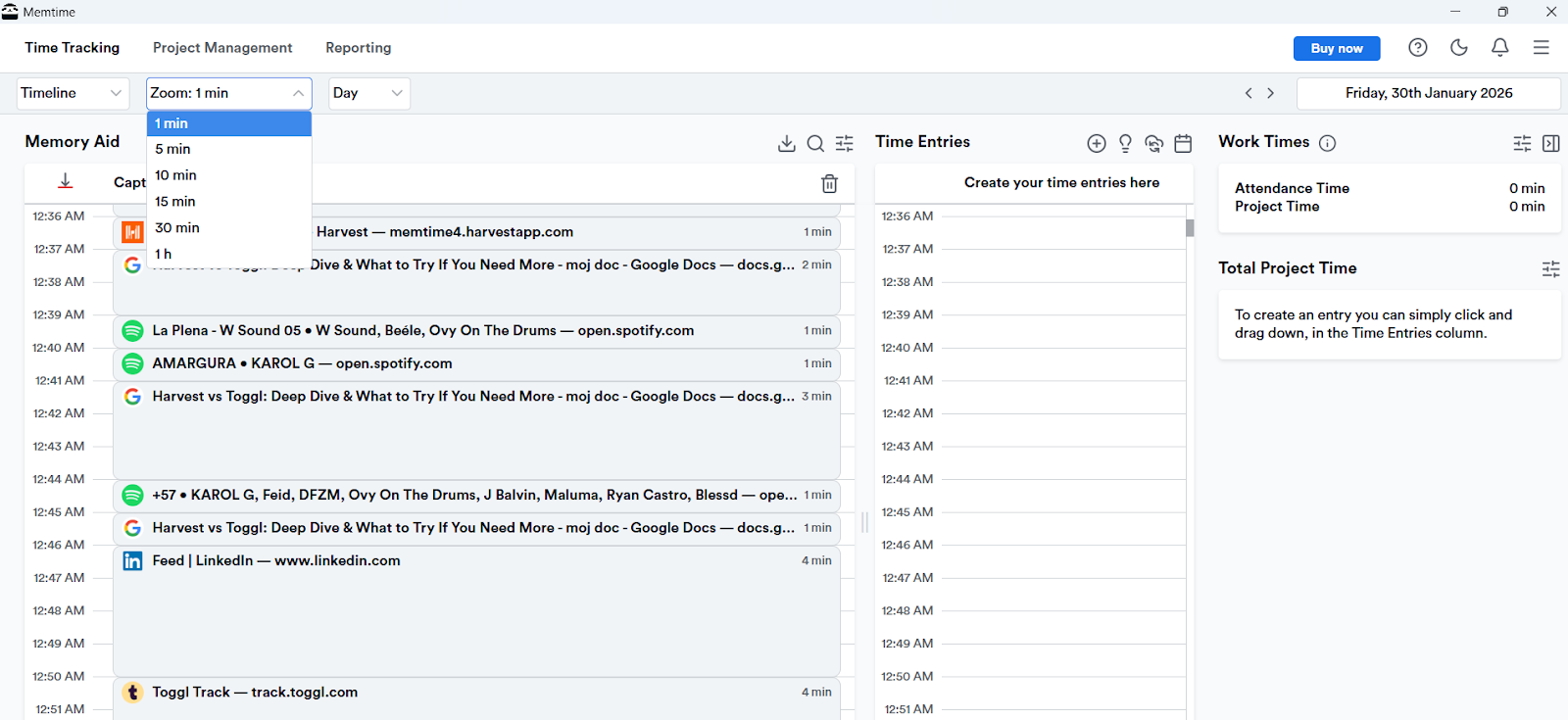This screenshot has height=720, width=1568.
Task: Click Memory Aid download icon
Action: tap(786, 143)
